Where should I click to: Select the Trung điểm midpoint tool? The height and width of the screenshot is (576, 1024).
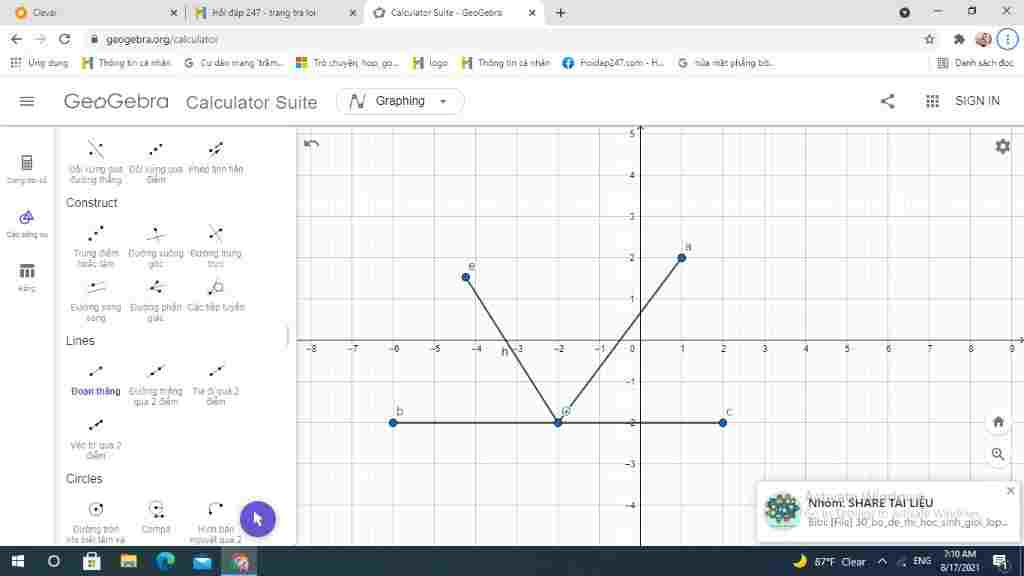(x=95, y=246)
